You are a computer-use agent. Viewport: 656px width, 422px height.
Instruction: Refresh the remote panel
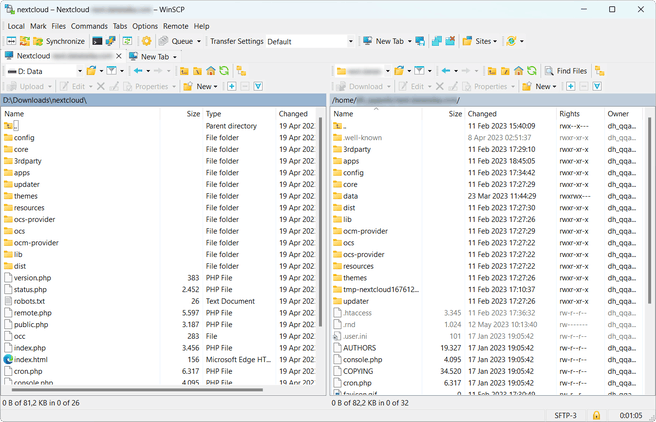tap(532, 71)
